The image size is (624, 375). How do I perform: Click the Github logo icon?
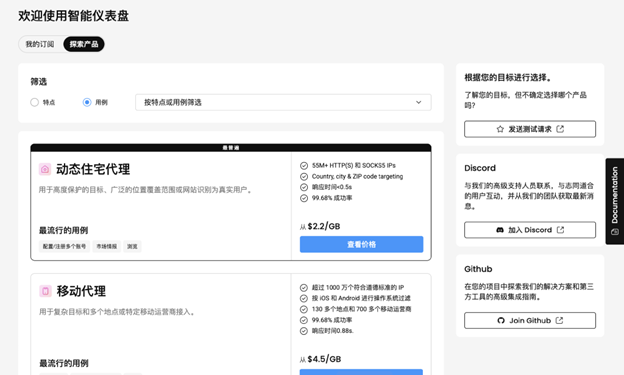(501, 320)
